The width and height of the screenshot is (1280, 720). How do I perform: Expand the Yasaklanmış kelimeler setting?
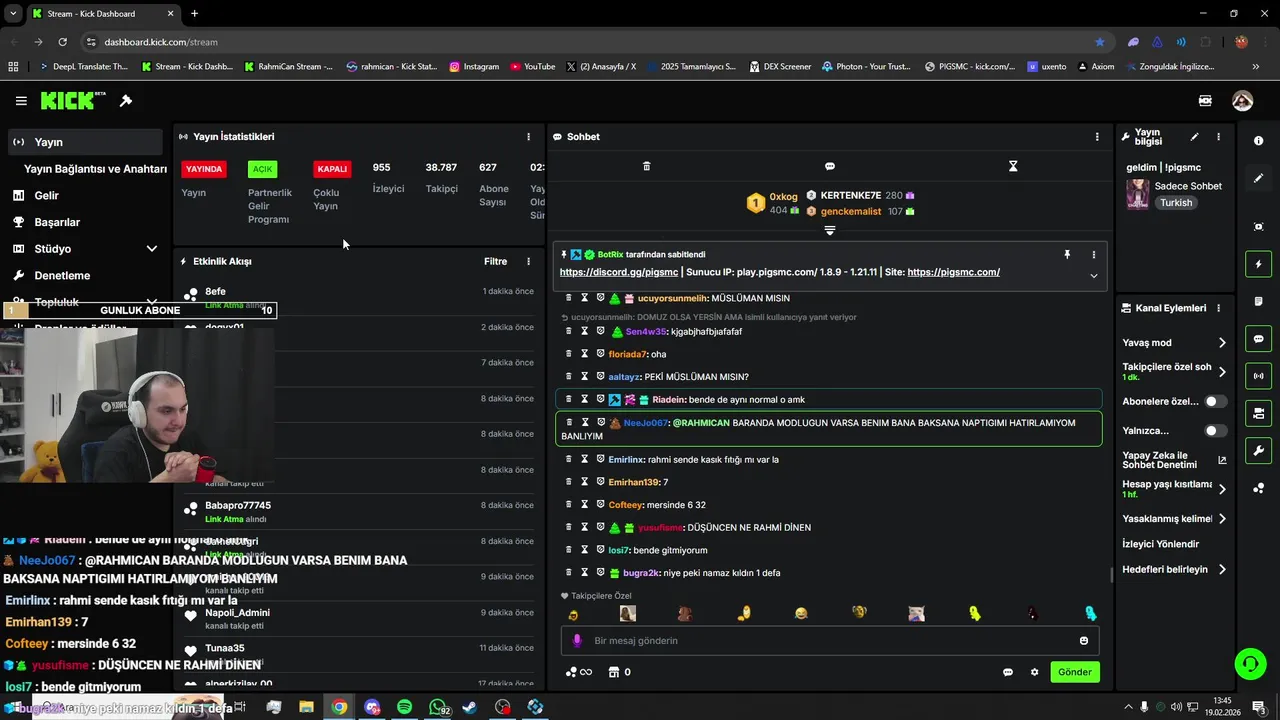1222,519
